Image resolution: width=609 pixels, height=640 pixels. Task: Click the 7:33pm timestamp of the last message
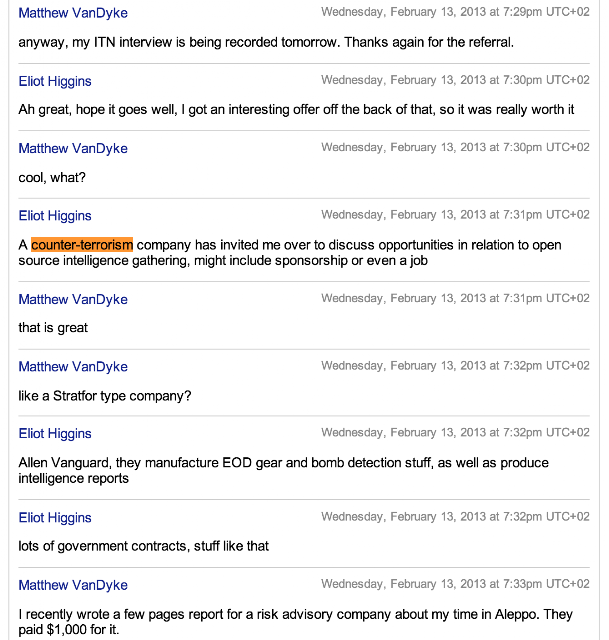point(455,584)
